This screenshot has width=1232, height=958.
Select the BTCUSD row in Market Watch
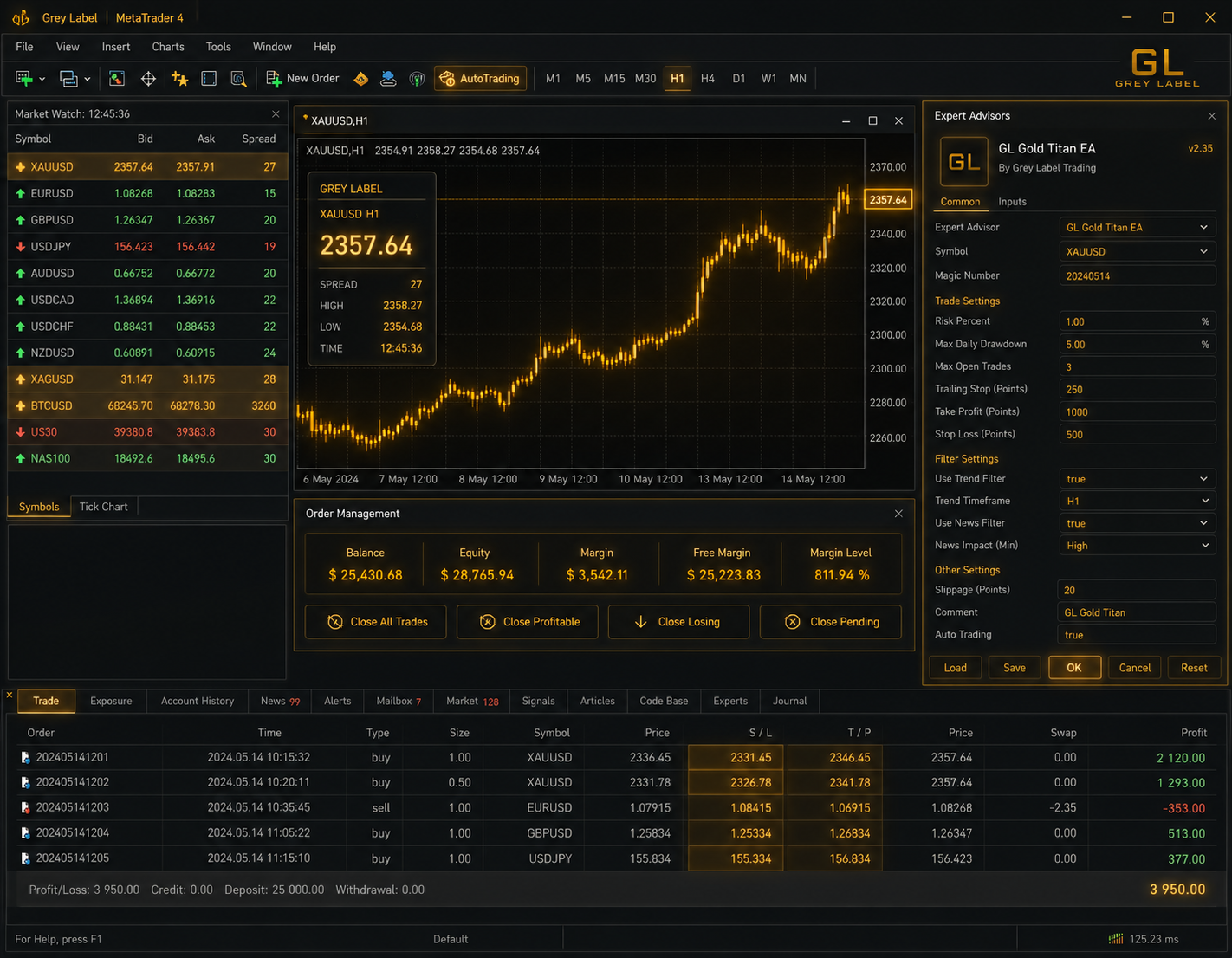point(147,406)
